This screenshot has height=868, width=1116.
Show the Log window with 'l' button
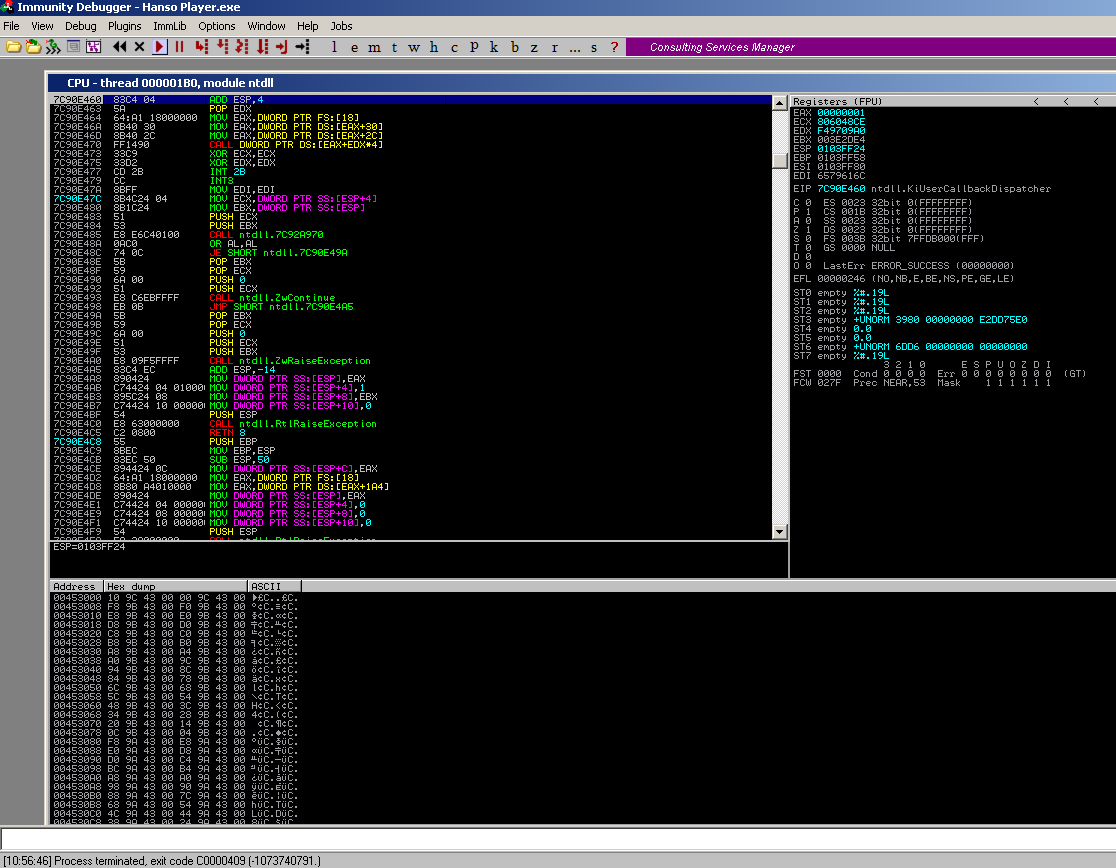[x=335, y=47]
